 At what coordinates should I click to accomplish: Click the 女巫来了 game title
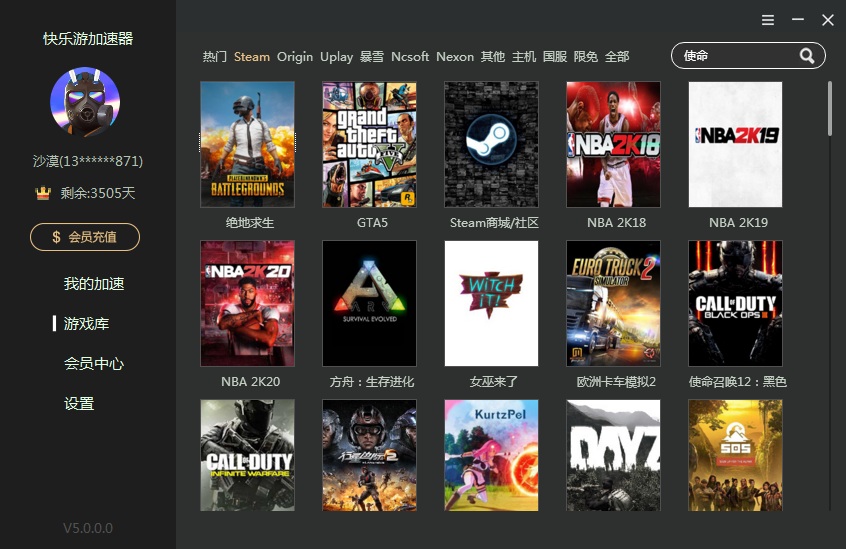click(x=494, y=382)
